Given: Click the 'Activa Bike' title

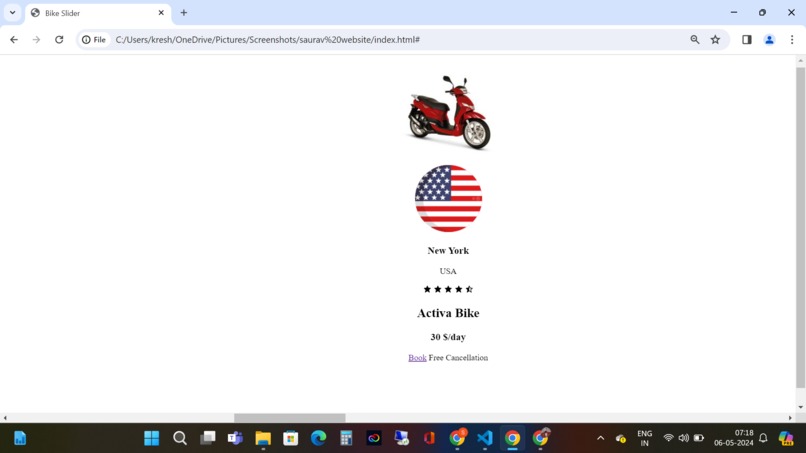Looking at the screenshot, I should (448, 313).
